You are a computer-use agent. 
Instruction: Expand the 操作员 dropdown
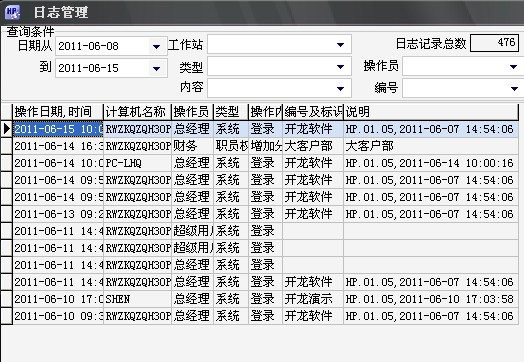coord(514,67)
